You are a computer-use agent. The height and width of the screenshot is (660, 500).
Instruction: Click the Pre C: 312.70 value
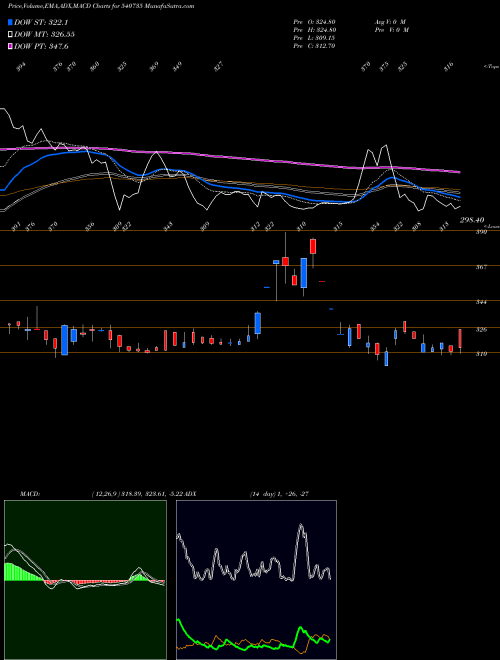coord(314,46)
